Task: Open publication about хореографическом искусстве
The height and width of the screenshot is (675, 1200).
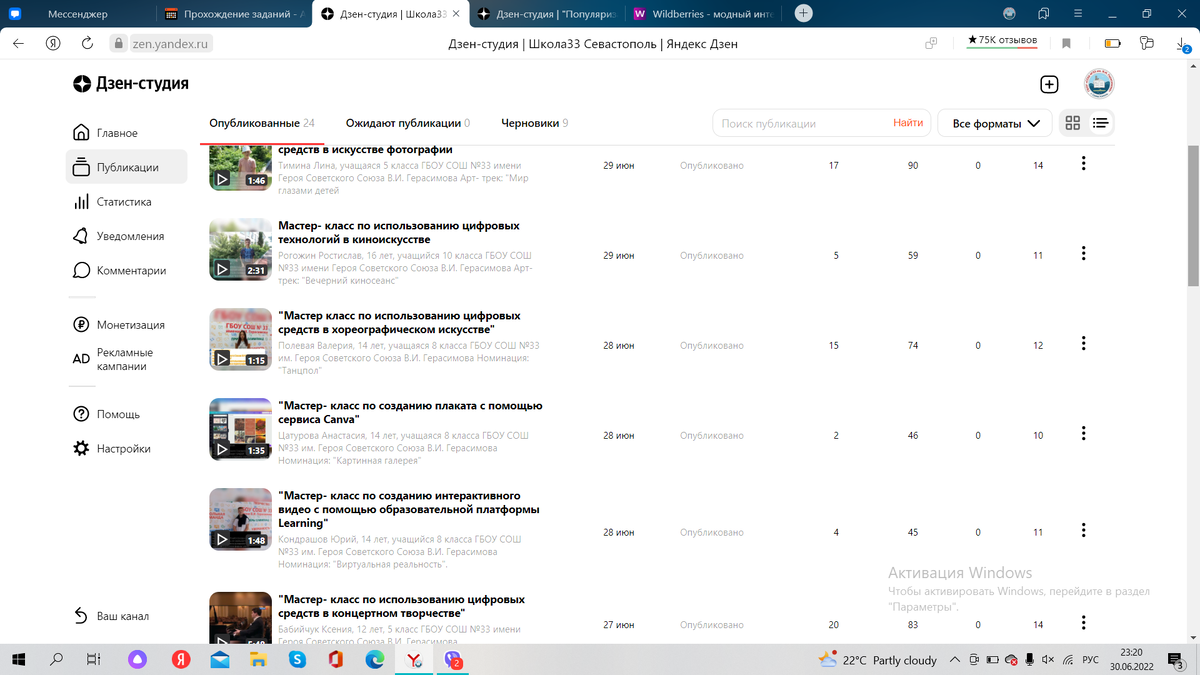Action: tap(400, 323)
